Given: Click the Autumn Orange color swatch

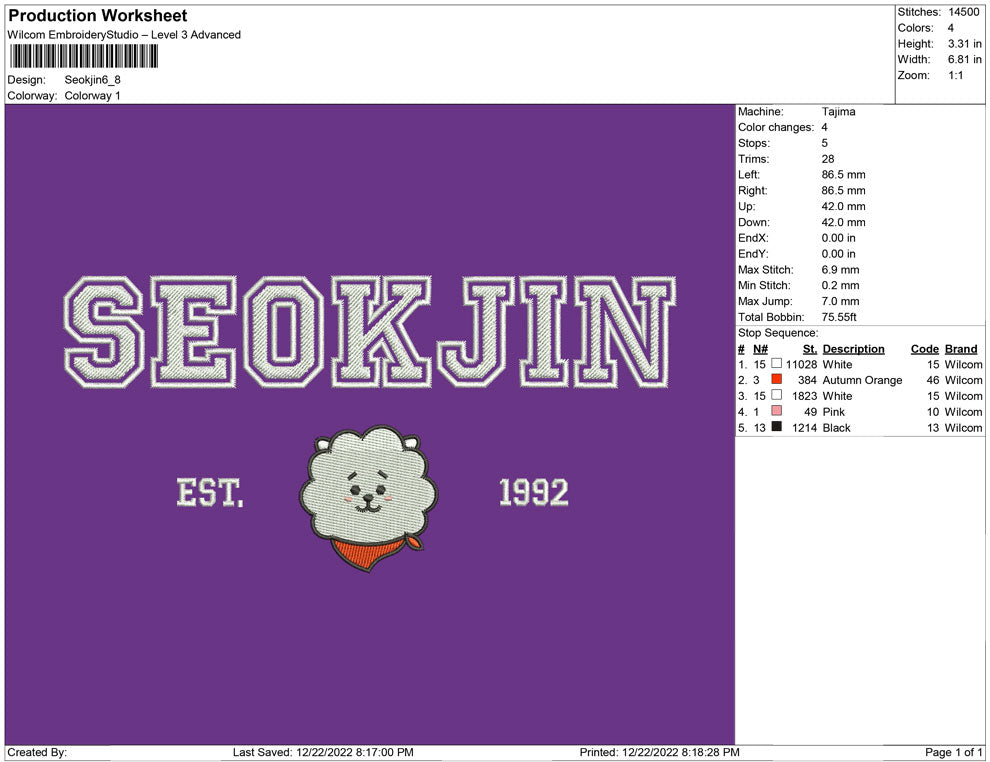Looking at the screenshot, I should [776, 380].
